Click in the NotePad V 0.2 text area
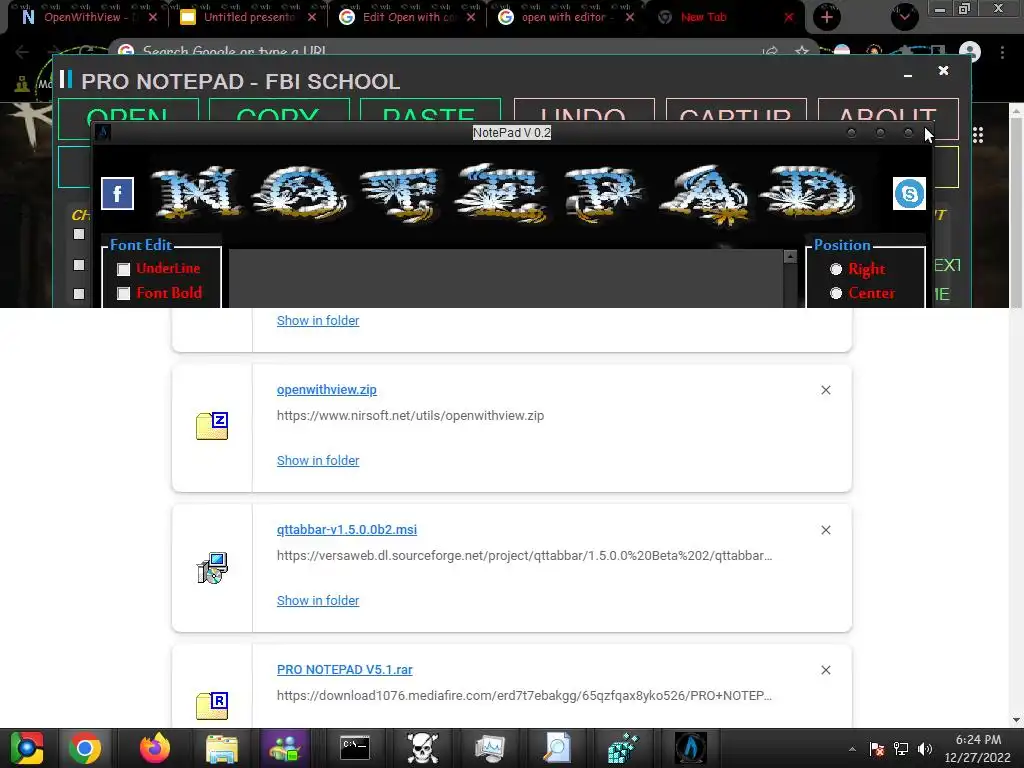The width and height of the screenshot is (1024, 768). pos(506,278)
